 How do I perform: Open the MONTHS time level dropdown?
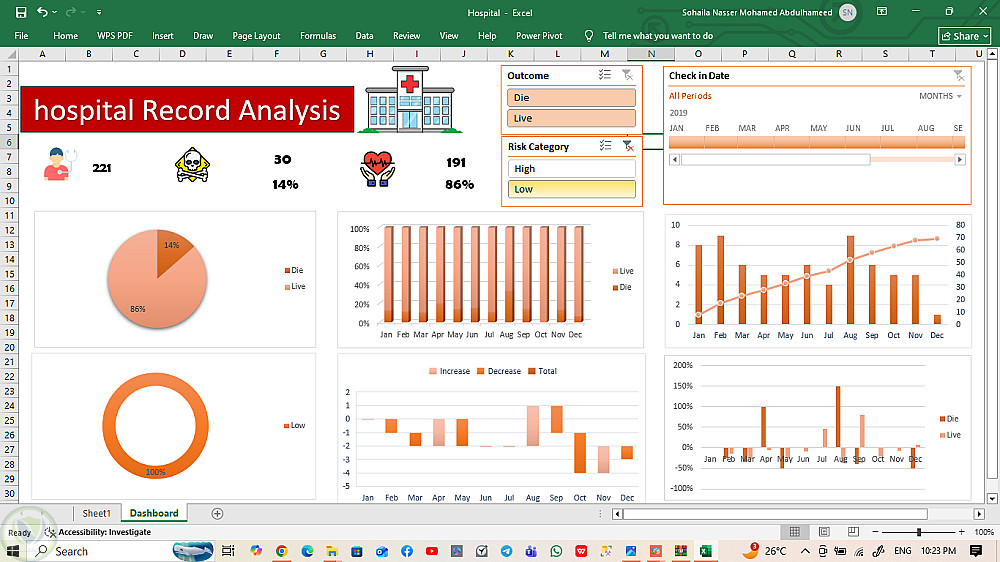[940, 96]
